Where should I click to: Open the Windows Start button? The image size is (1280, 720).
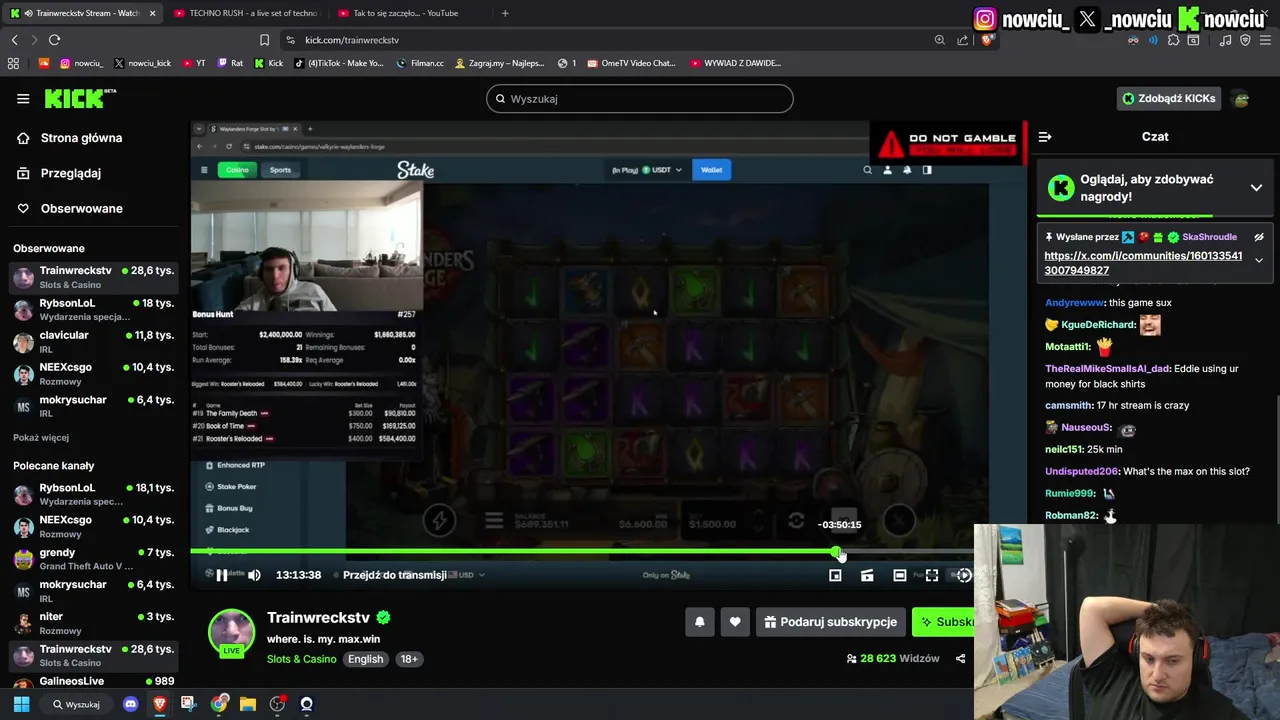[x=21, y=704]
